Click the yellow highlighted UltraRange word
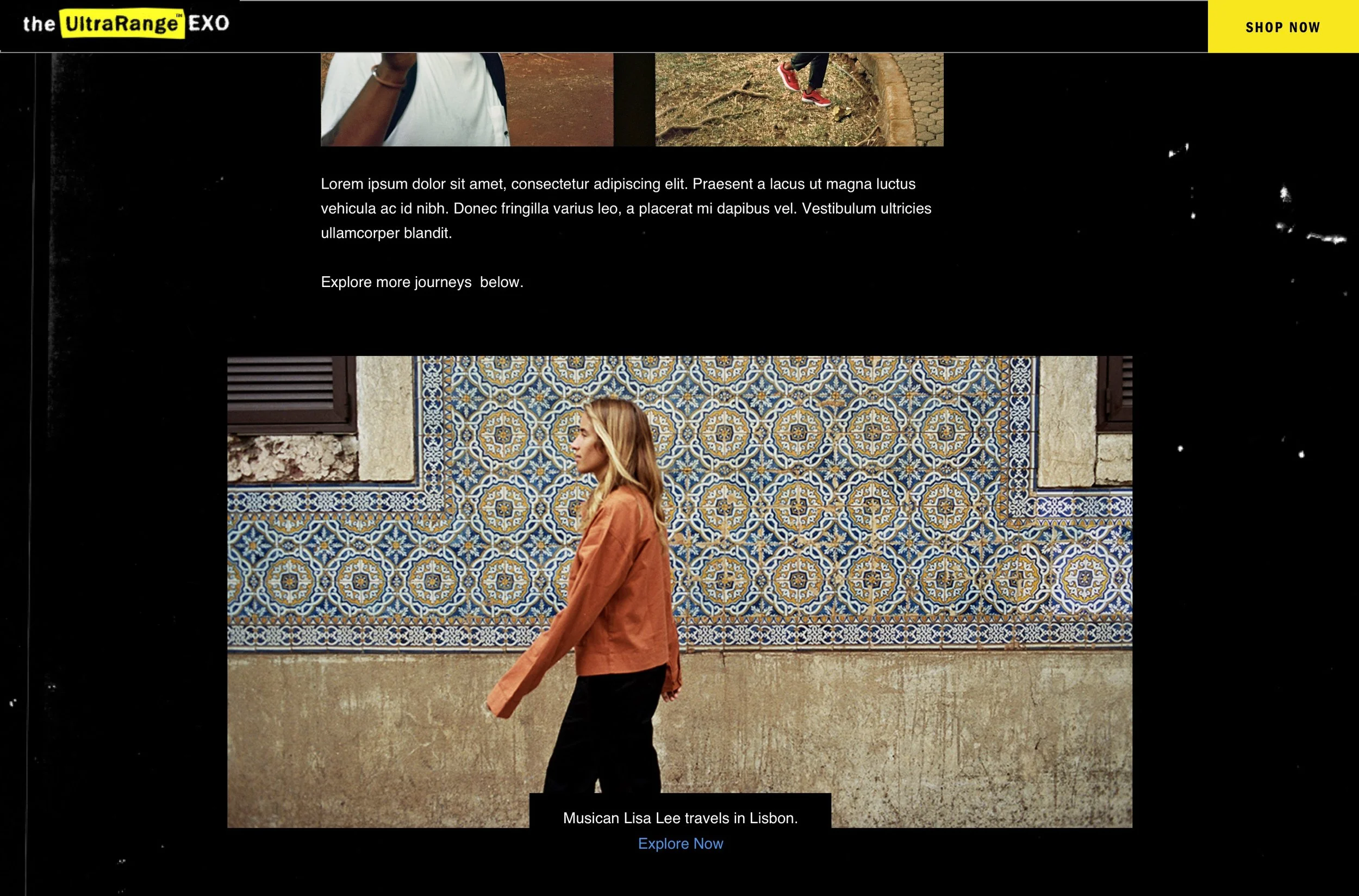 (x=122, y=24)
